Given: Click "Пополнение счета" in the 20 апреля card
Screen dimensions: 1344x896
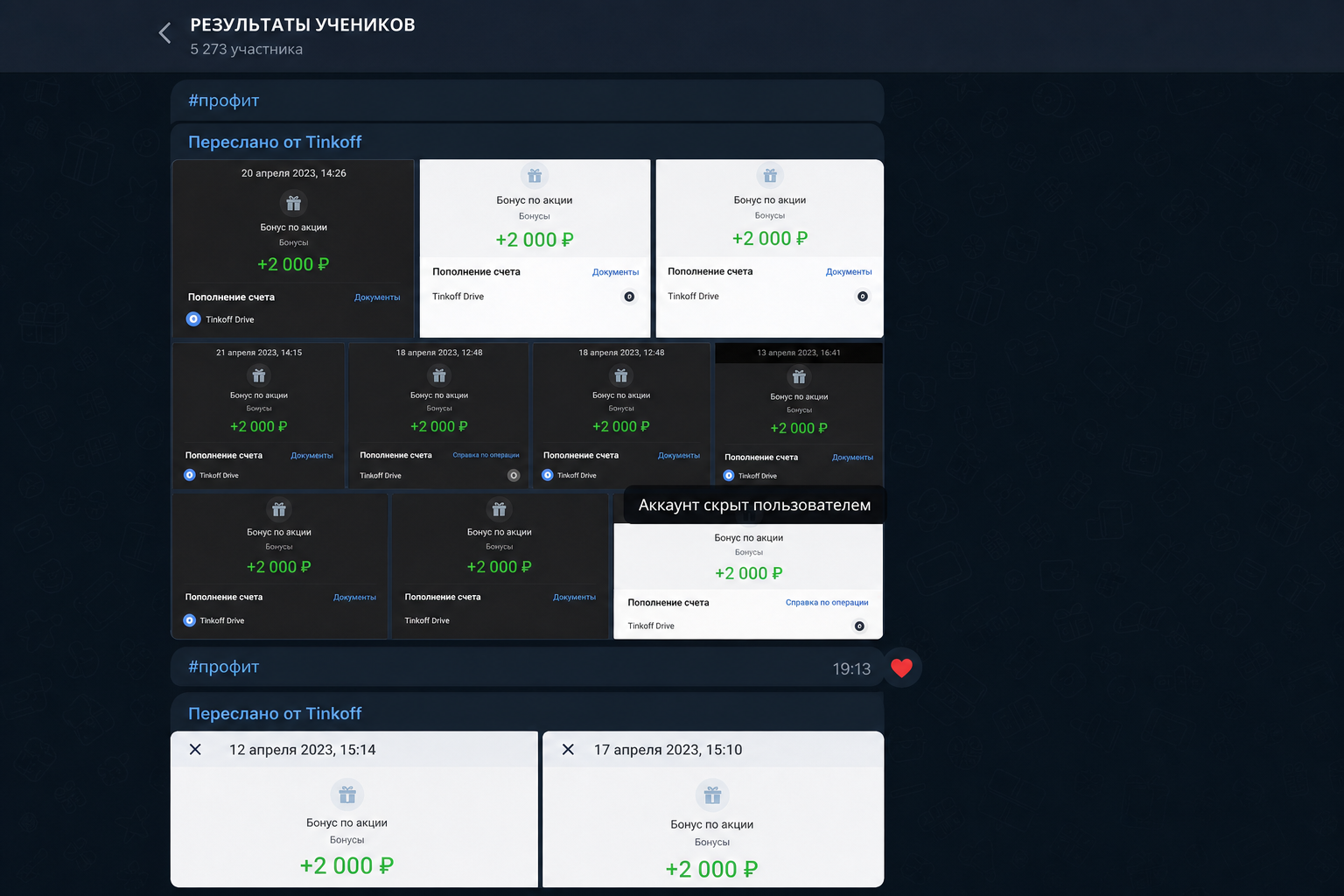Looking at the screenshot, I should point(231,297).
